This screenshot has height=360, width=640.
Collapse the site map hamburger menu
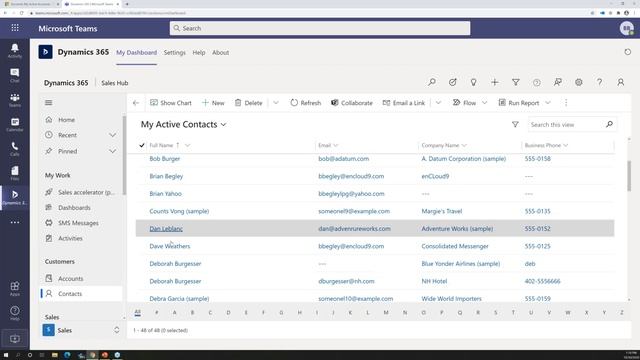tap(49, 102)
